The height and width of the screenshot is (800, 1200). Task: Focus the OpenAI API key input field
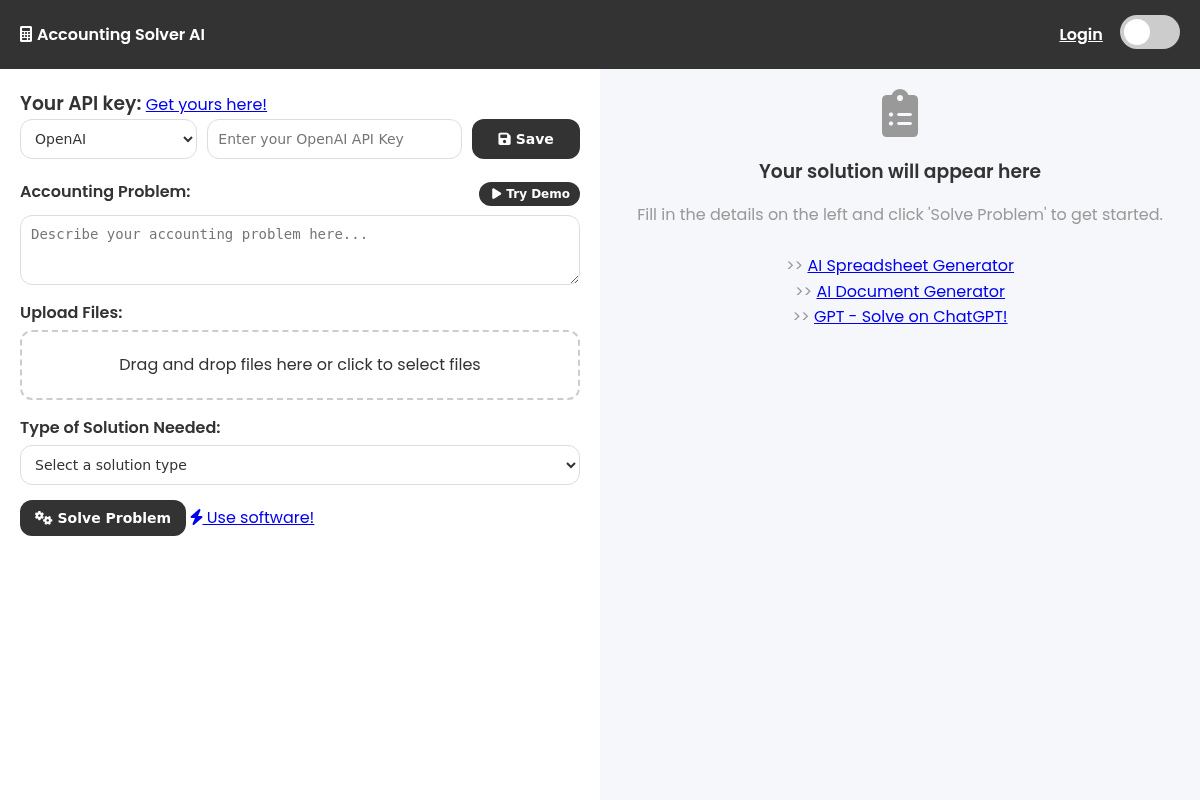(334, 139)
